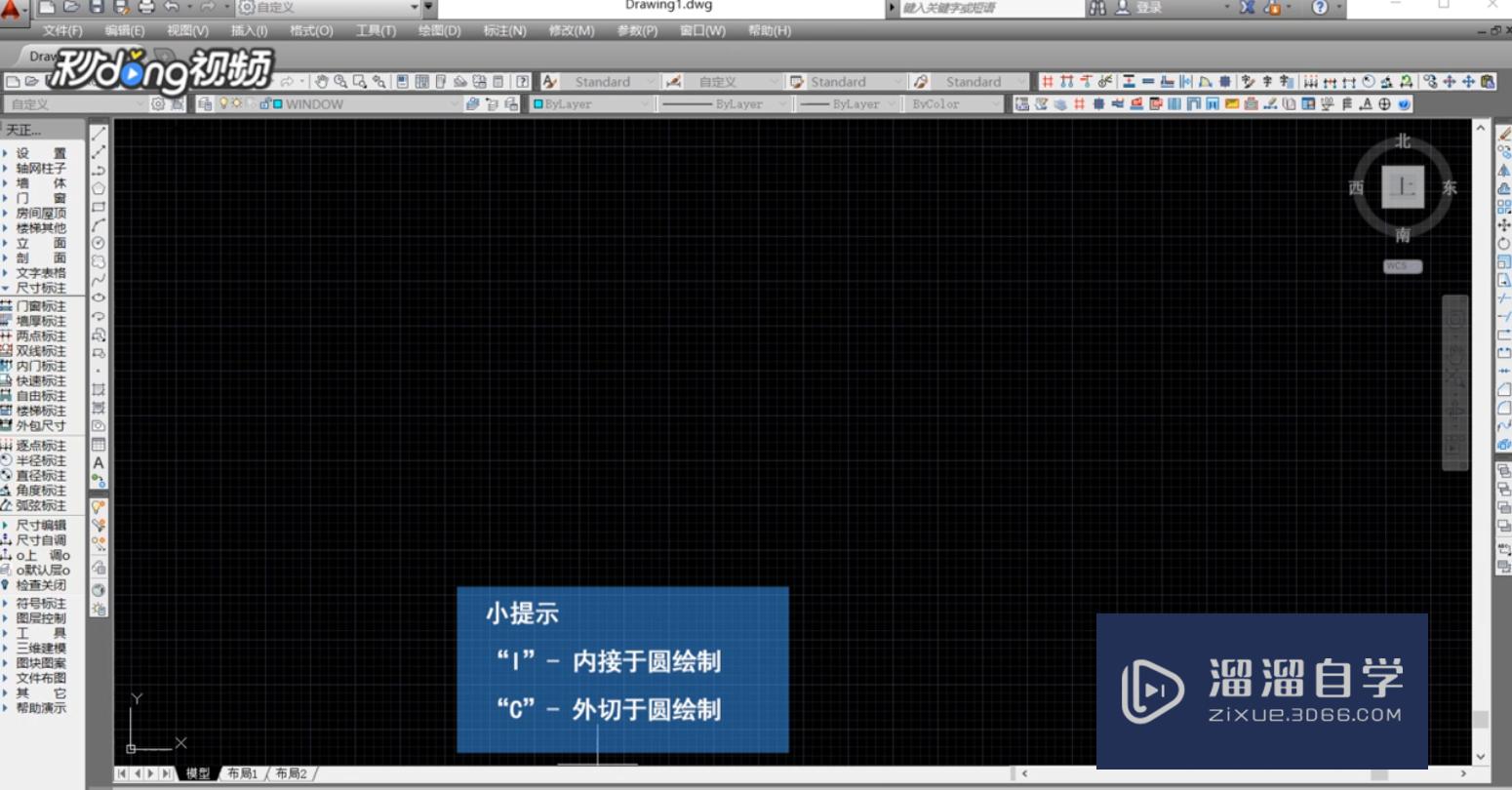1512x790 pixels.
Task: Click the blue globe icon in second Tianzheng toolbar
Action: (x=1404, y=103)
